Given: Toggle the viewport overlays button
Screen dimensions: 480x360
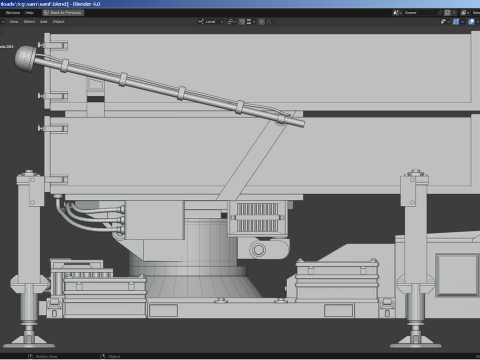Looking at the screenshot, I should (x=471, y=22).
